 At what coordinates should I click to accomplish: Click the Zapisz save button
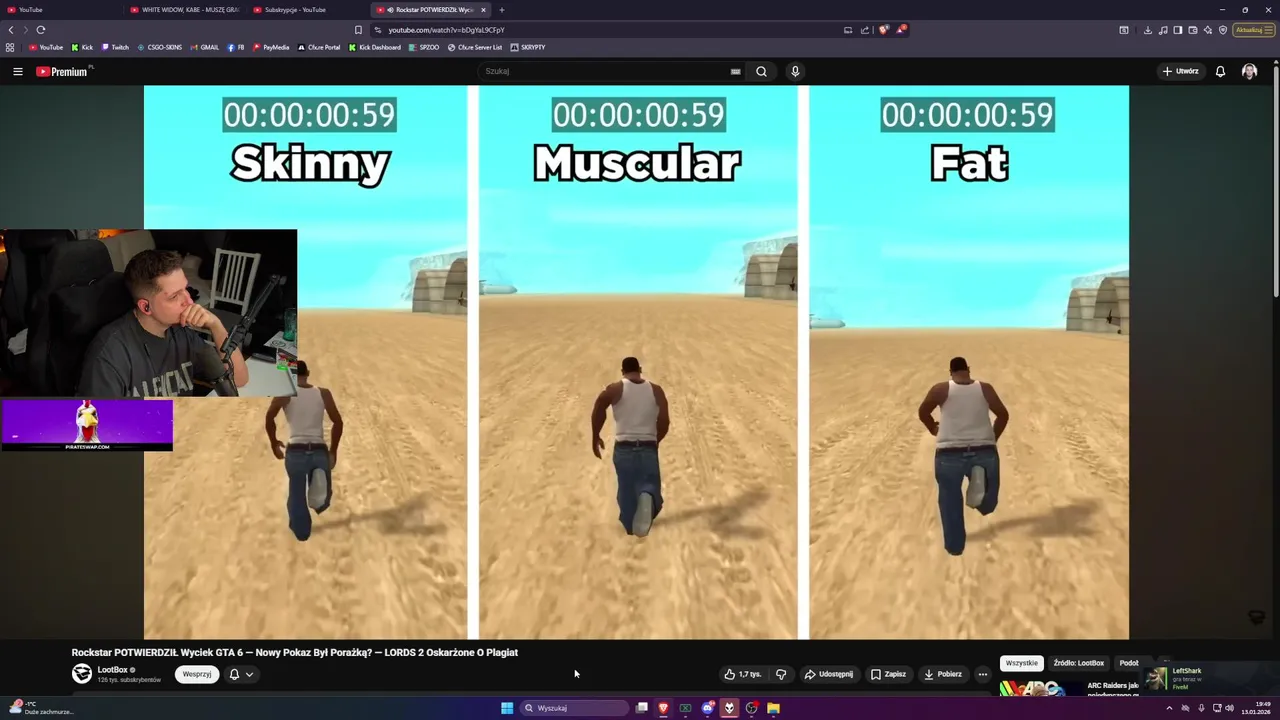coord(888,674)
